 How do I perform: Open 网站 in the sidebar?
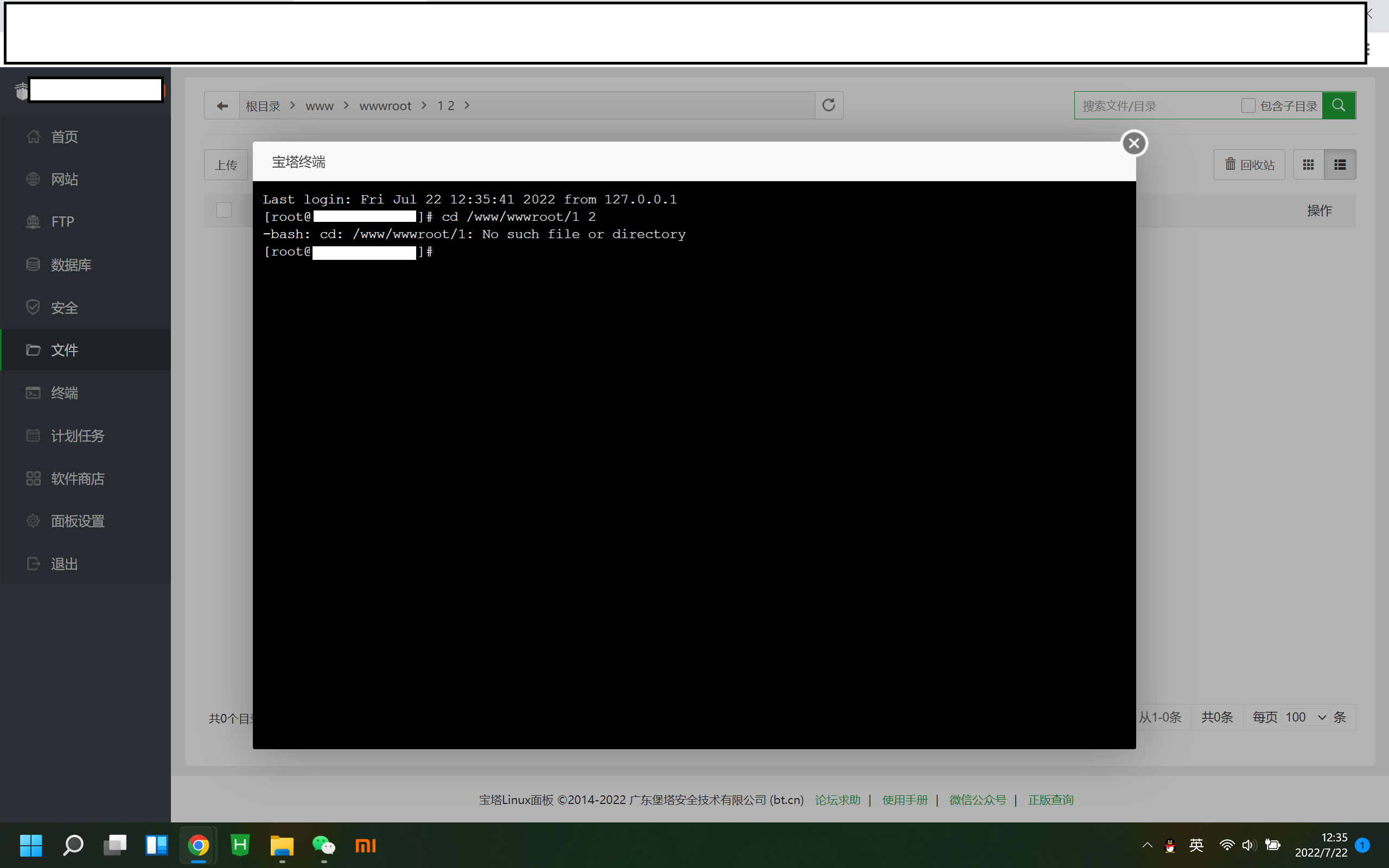pos(86,179)
